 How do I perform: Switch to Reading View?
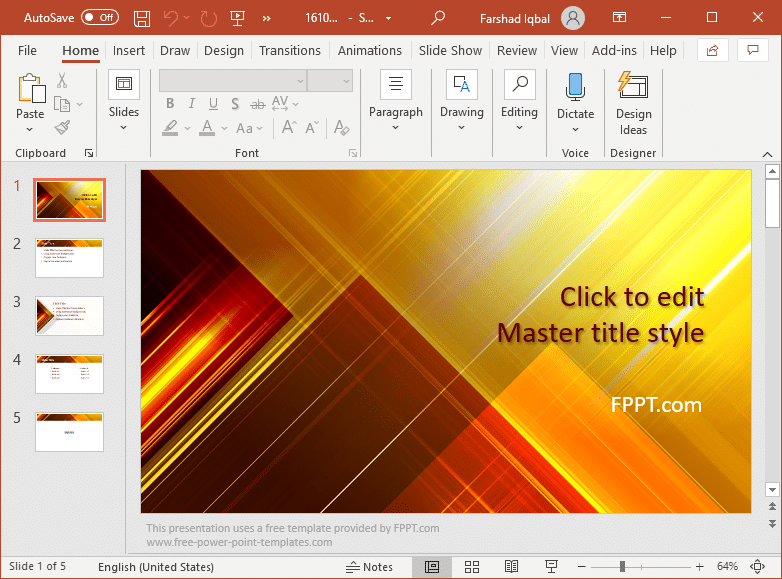click(511, 567)
